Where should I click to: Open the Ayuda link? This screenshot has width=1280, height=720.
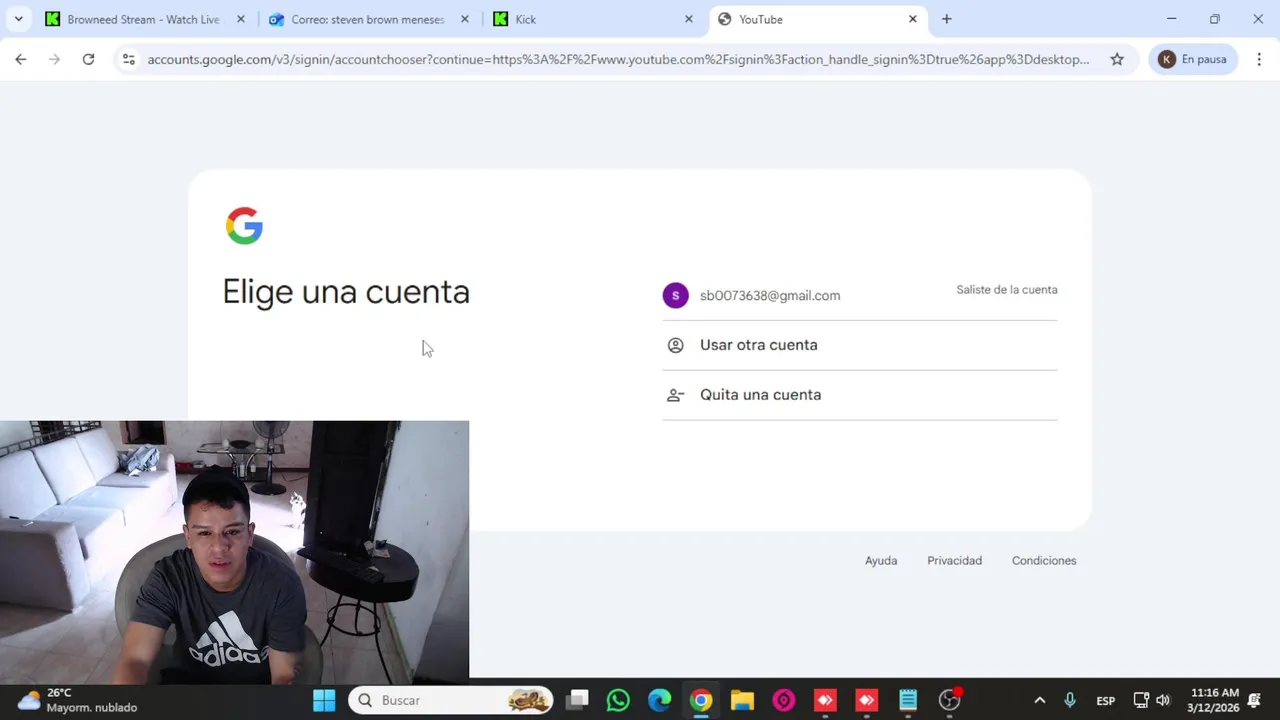point(881,561)
